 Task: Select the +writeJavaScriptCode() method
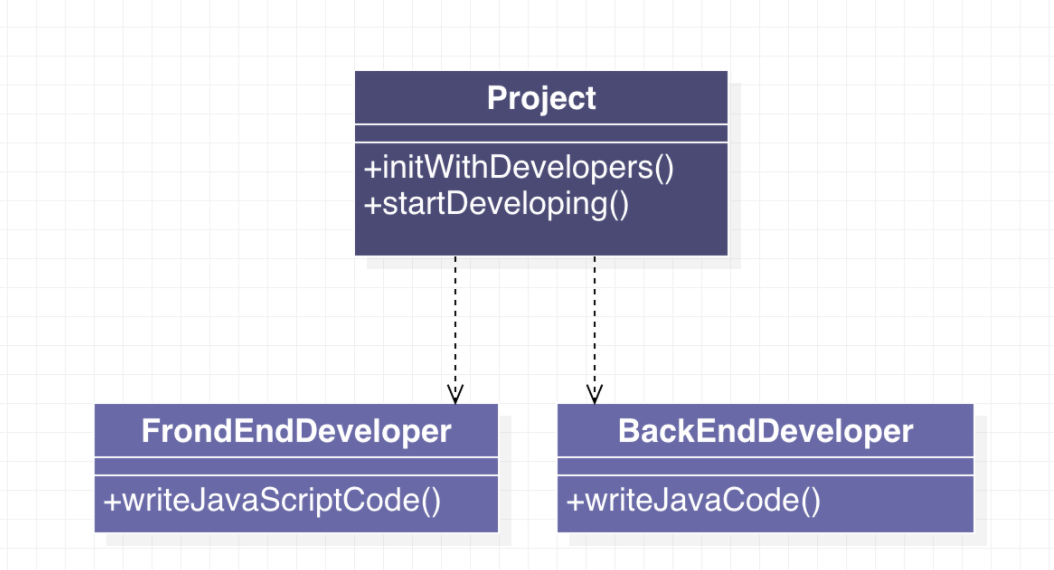point(272,499)
